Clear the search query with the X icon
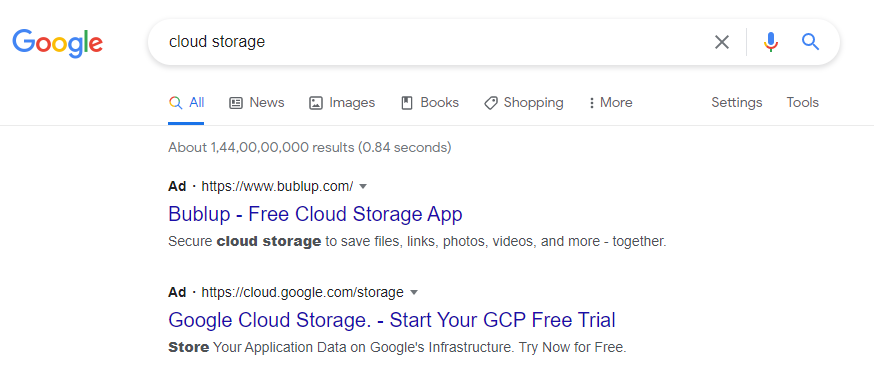This screenshot has height=380, width=874. pos(722,42)
